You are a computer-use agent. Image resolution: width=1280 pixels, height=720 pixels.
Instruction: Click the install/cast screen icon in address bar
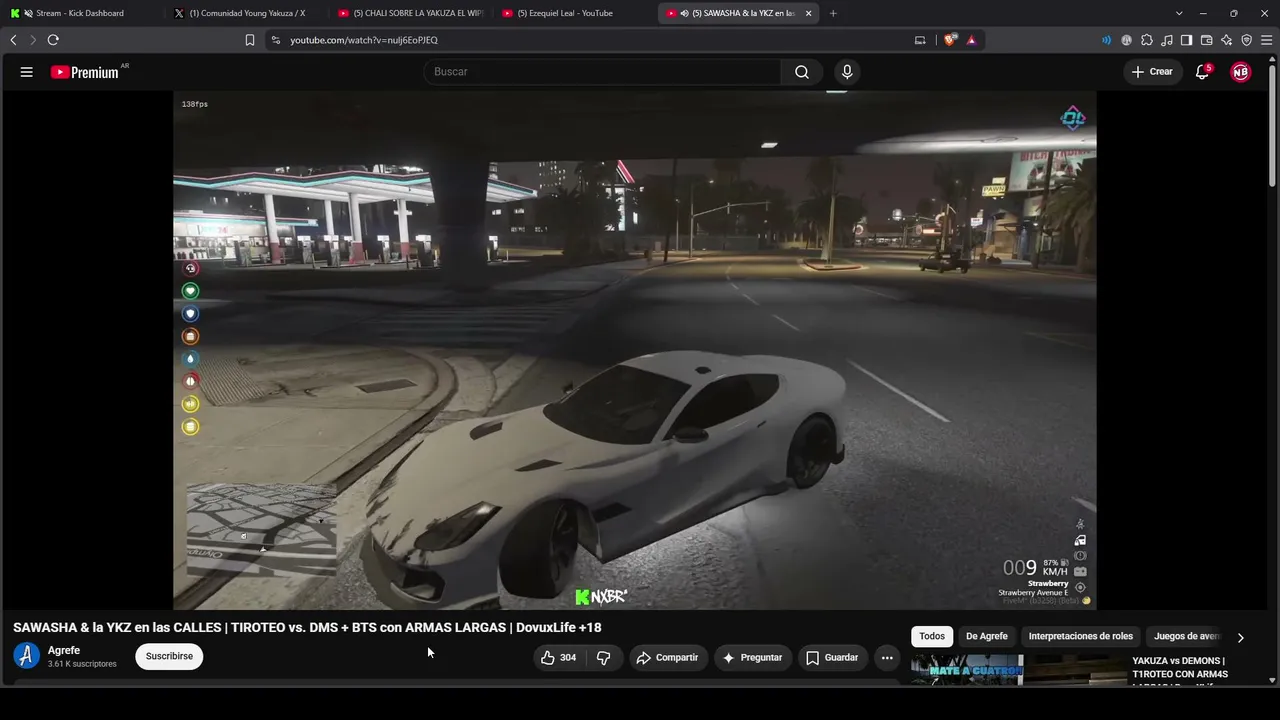click(x=920, y=40)
